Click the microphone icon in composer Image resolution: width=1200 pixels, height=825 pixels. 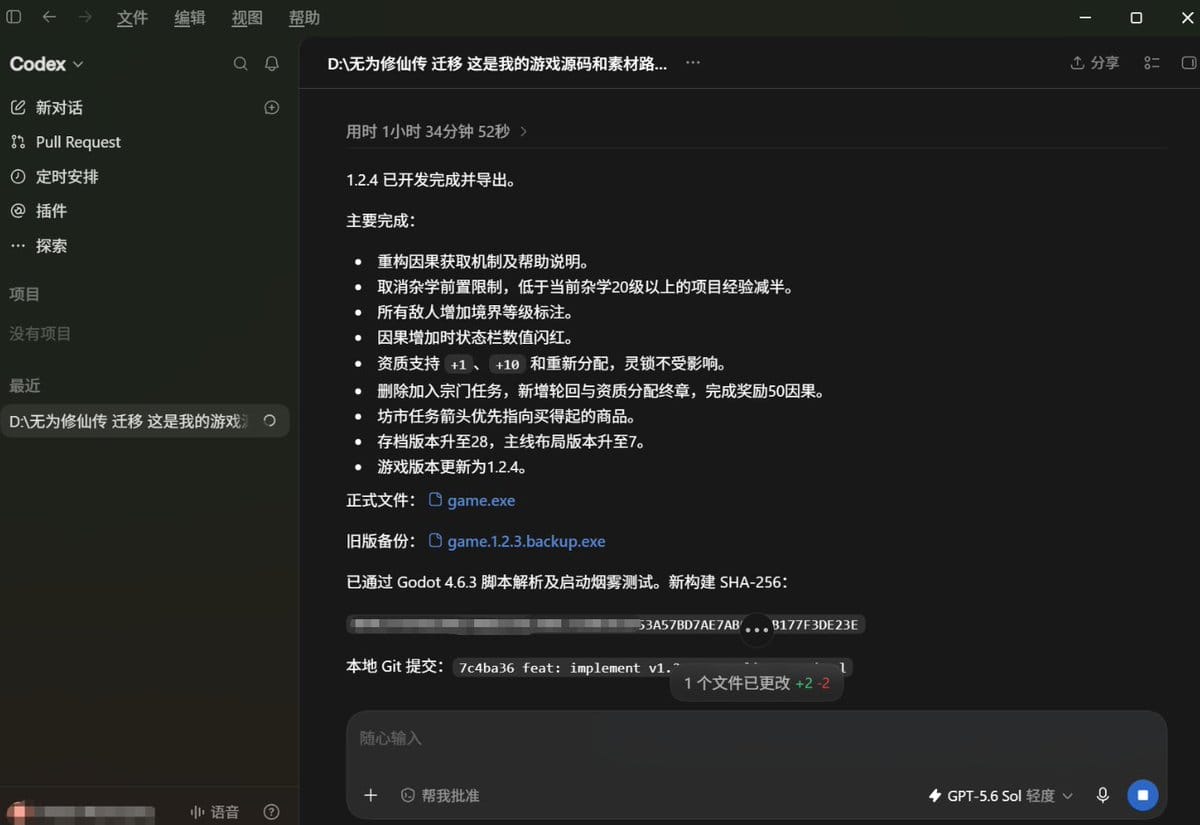click(1102, 795)
